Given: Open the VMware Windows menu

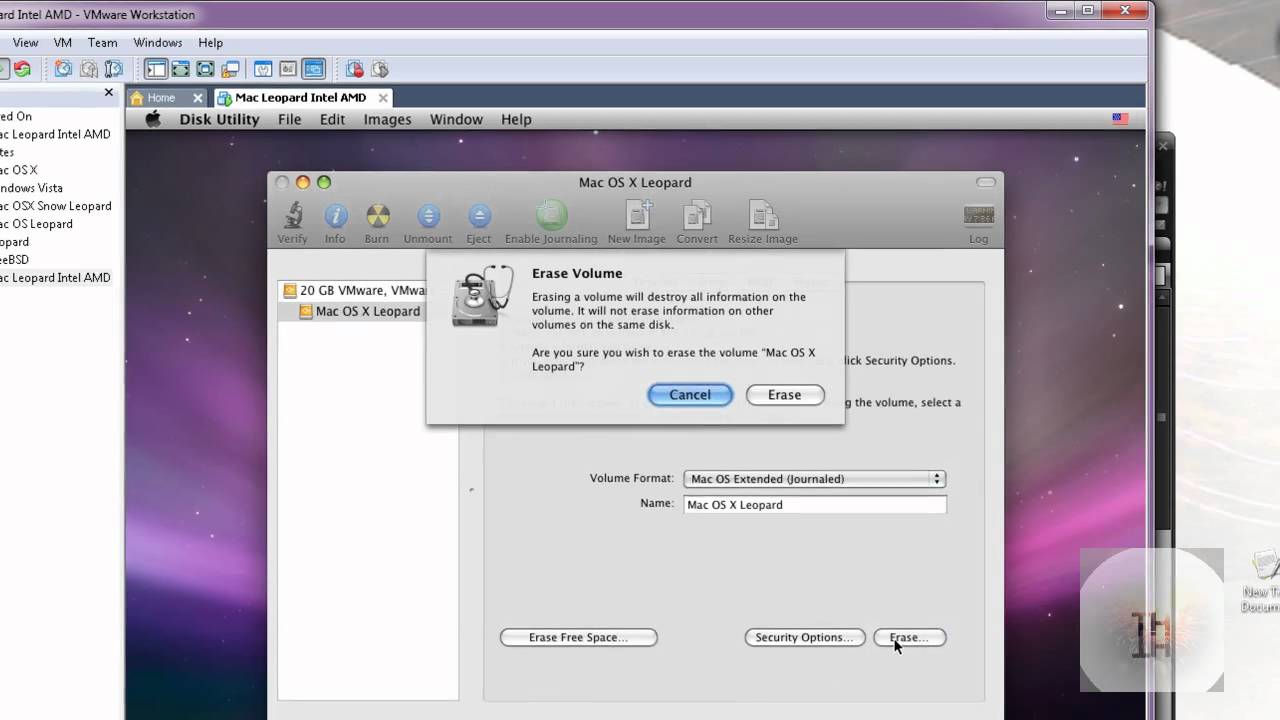Looking at the screenshot, I should (x=157, y=43).
